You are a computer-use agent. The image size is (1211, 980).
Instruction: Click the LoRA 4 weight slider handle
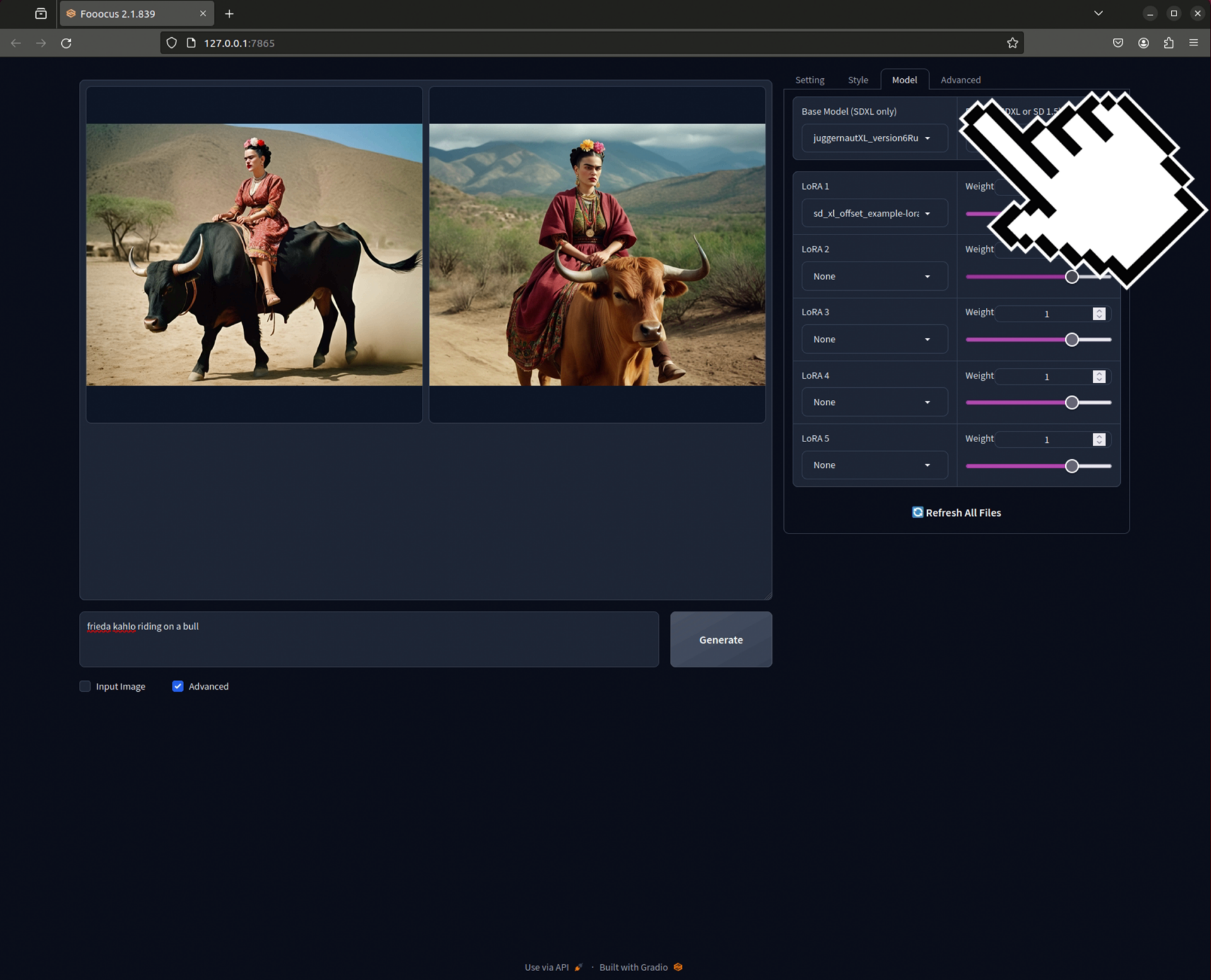[1072, 402]
